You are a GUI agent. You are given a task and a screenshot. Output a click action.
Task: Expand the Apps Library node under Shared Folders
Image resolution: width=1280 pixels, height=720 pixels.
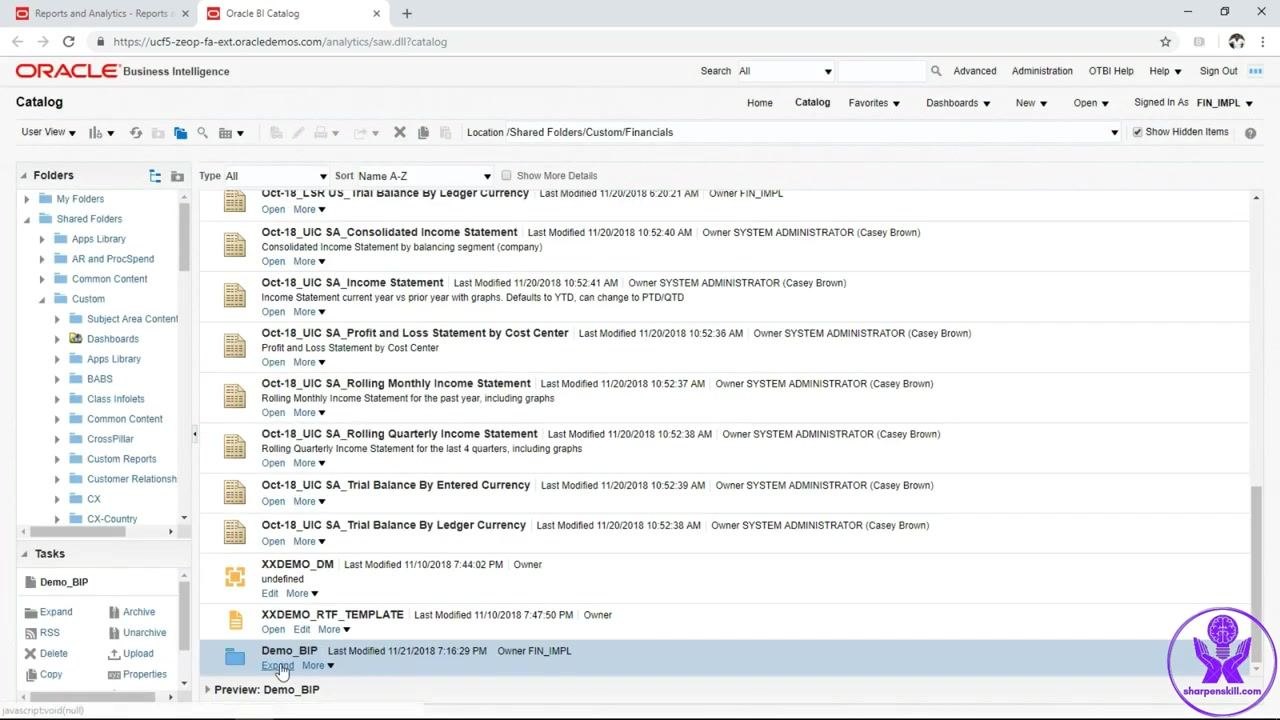42,239
